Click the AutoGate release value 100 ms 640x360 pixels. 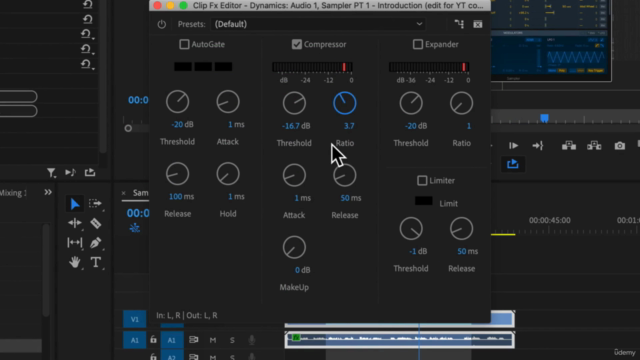point(182,197)
